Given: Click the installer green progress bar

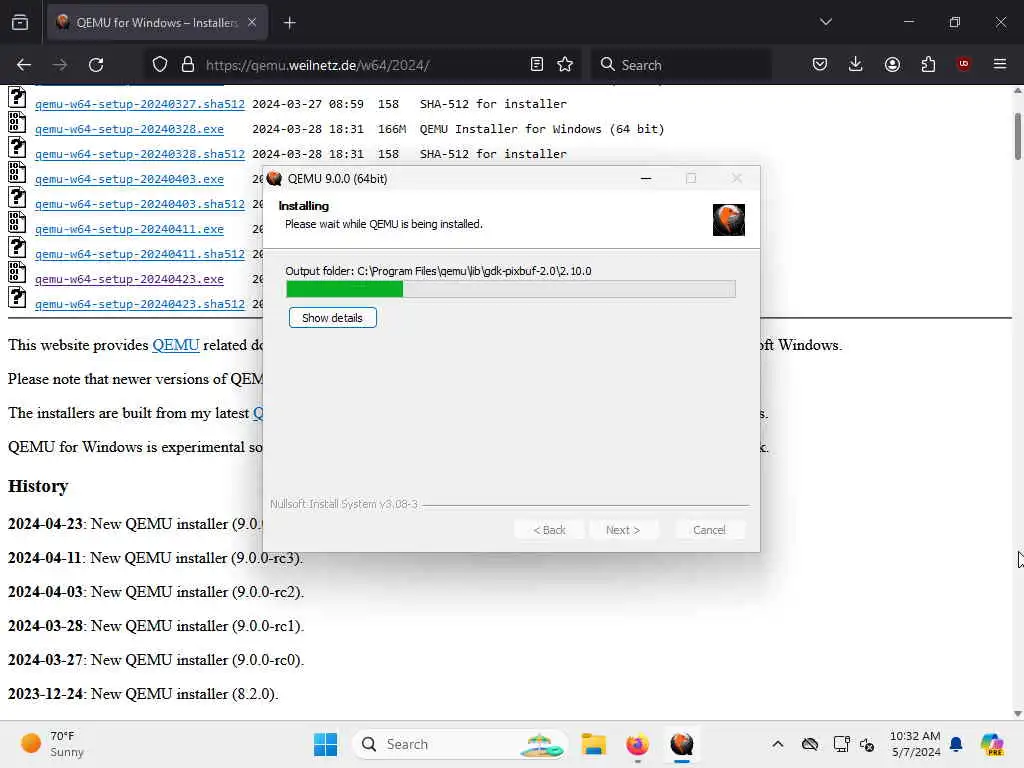Looking at the screenshot, I should (x=511, y=289).
